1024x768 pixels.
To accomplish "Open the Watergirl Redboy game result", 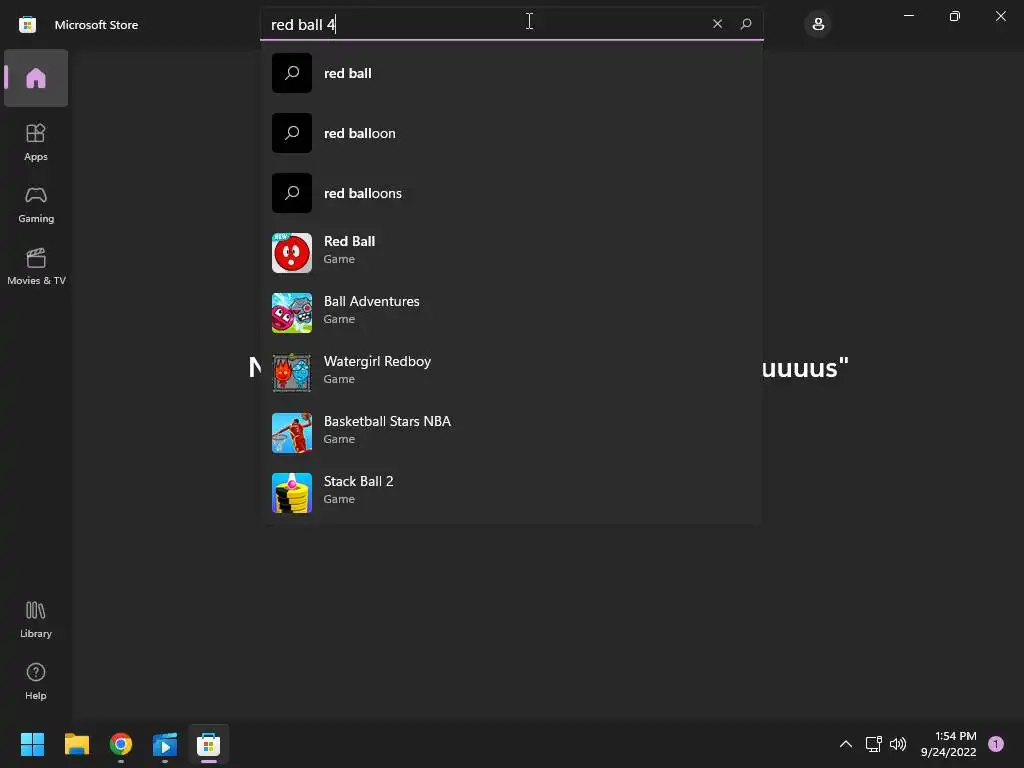I will (511, 373).
